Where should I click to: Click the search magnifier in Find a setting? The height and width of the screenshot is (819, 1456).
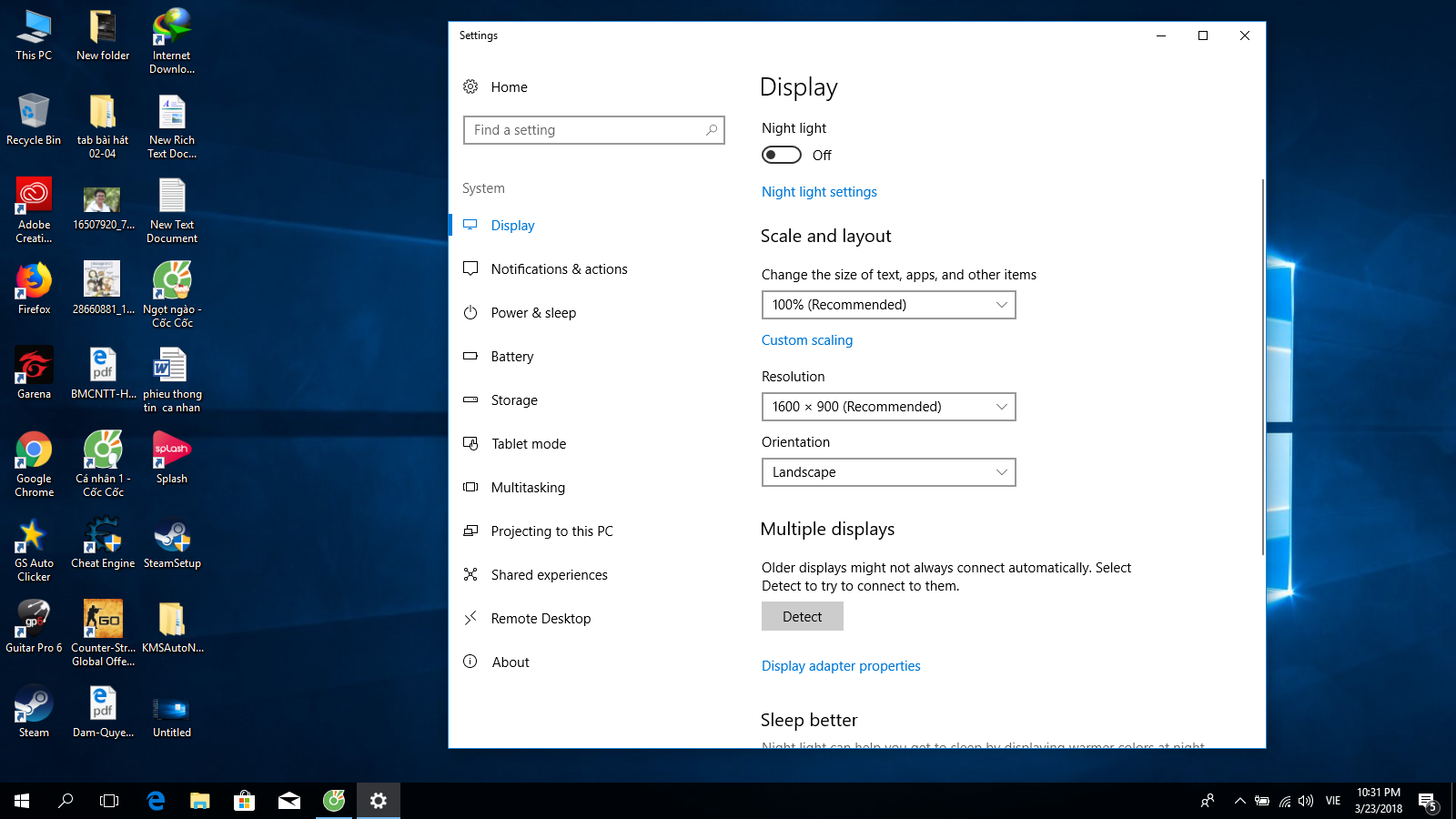[x=712, y=130]
